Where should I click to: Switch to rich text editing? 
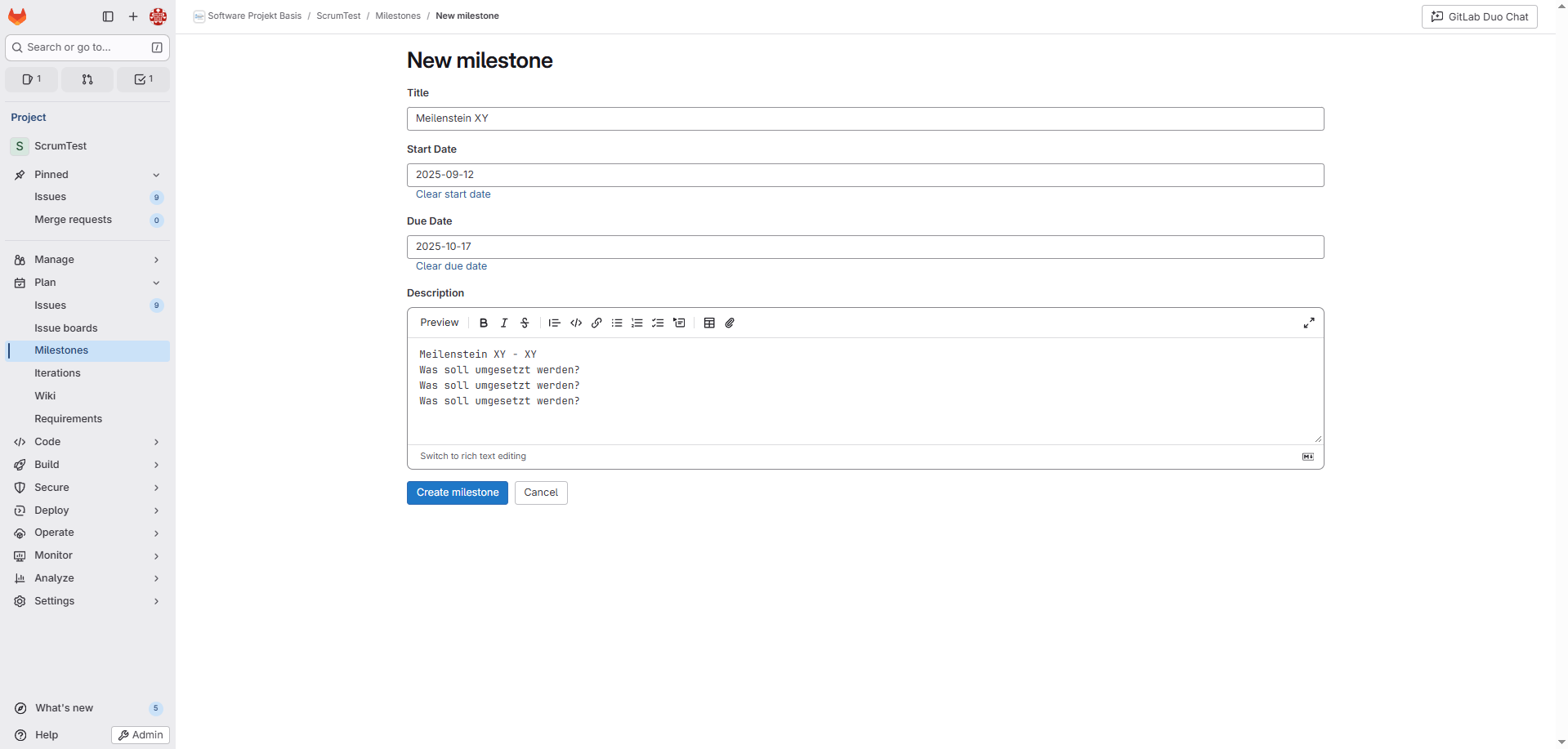472,457
